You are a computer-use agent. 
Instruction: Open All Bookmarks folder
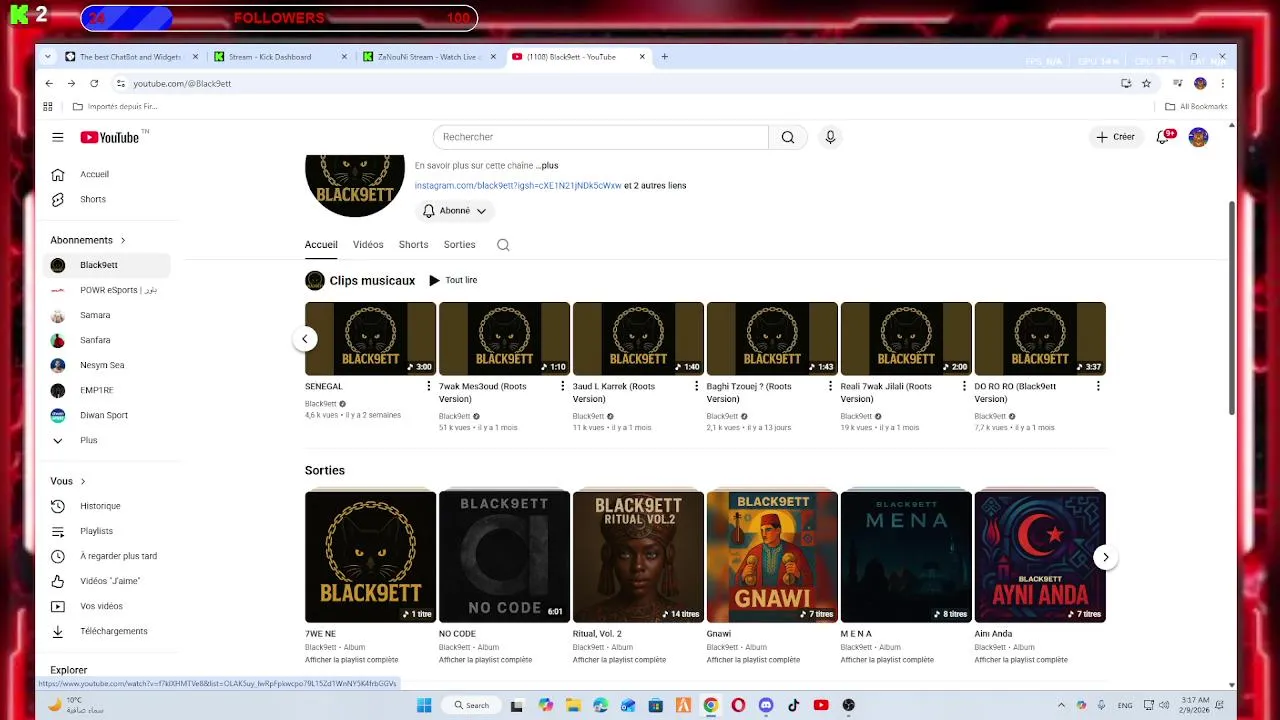point(1197,106)
